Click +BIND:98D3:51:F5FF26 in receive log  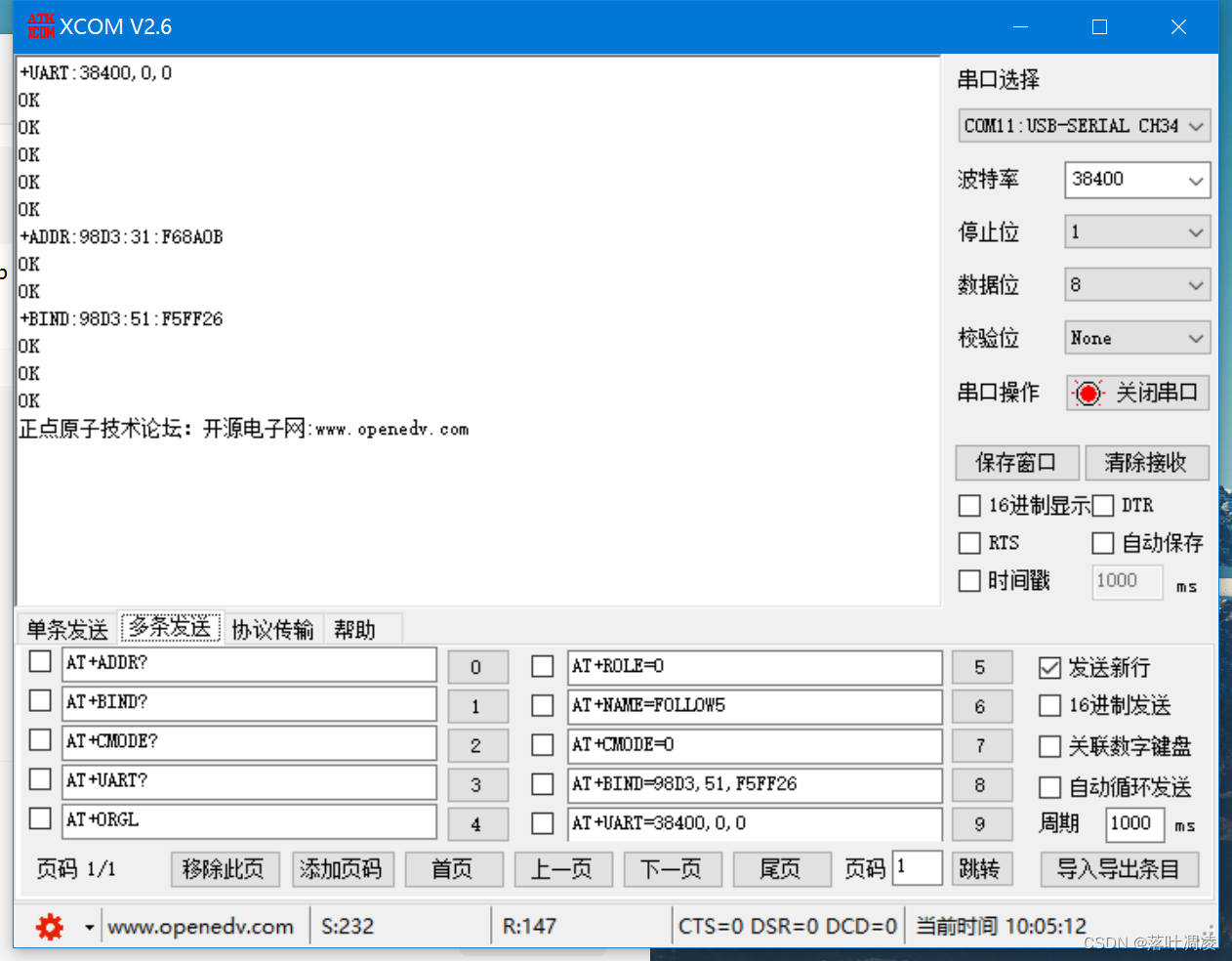pos(122,319)
